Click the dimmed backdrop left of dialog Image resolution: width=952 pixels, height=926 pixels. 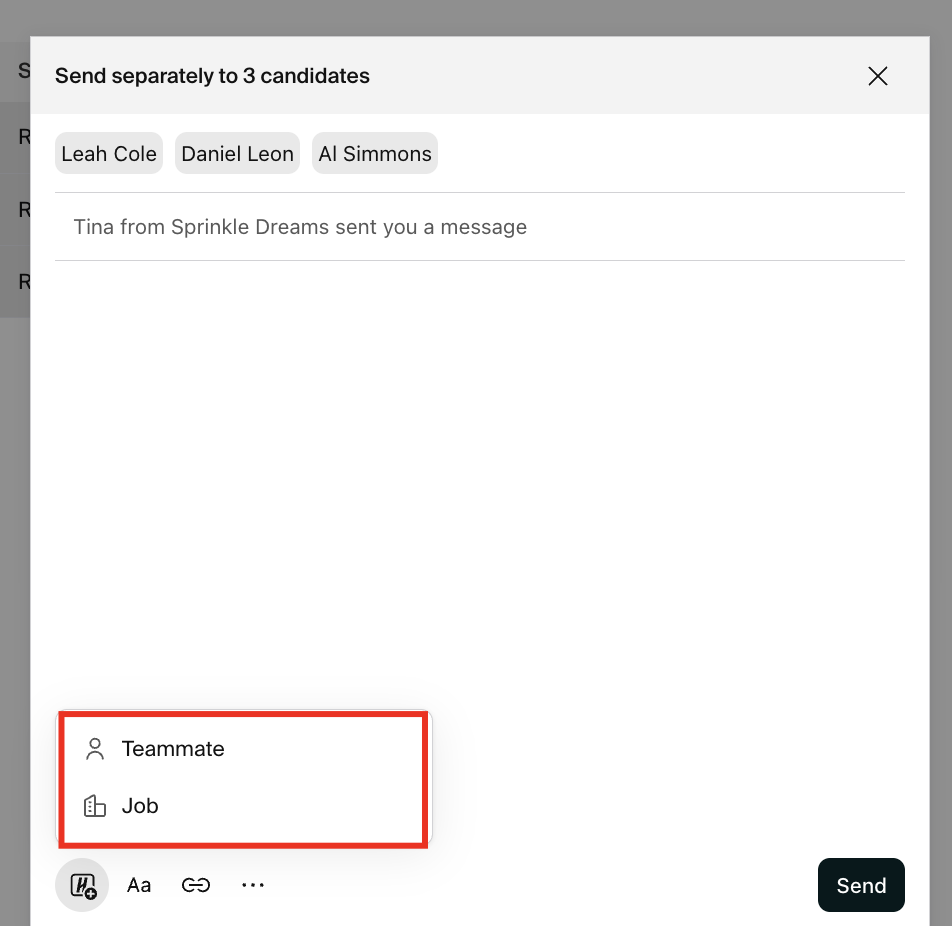tap(14, 500)
